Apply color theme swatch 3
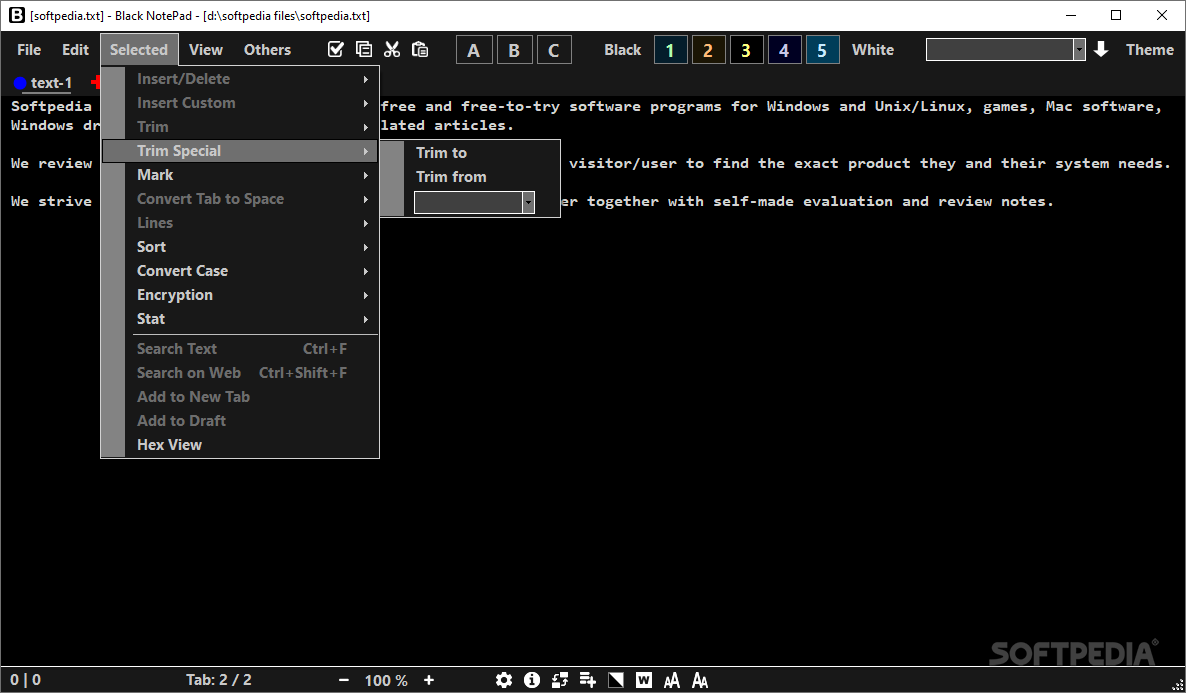 pos(746,50)
